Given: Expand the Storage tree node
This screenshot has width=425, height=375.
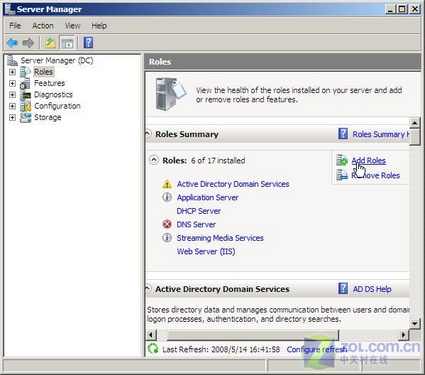Looking at the screenshot, I should (12, 117).
